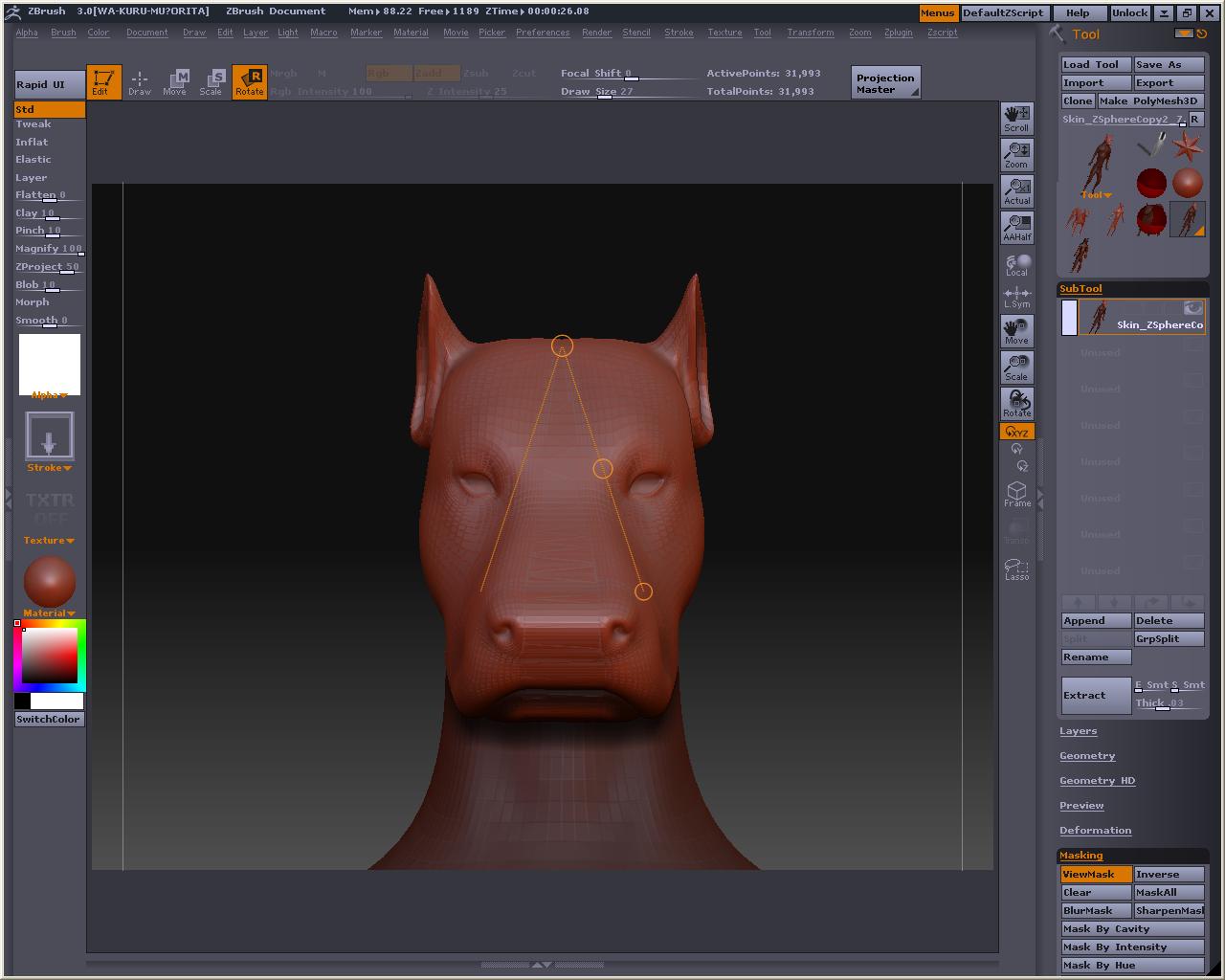Hide the Skin_ZSphere subtool with eye icon
This screenshot has width=1225, height=980.
coord(1192,307)
